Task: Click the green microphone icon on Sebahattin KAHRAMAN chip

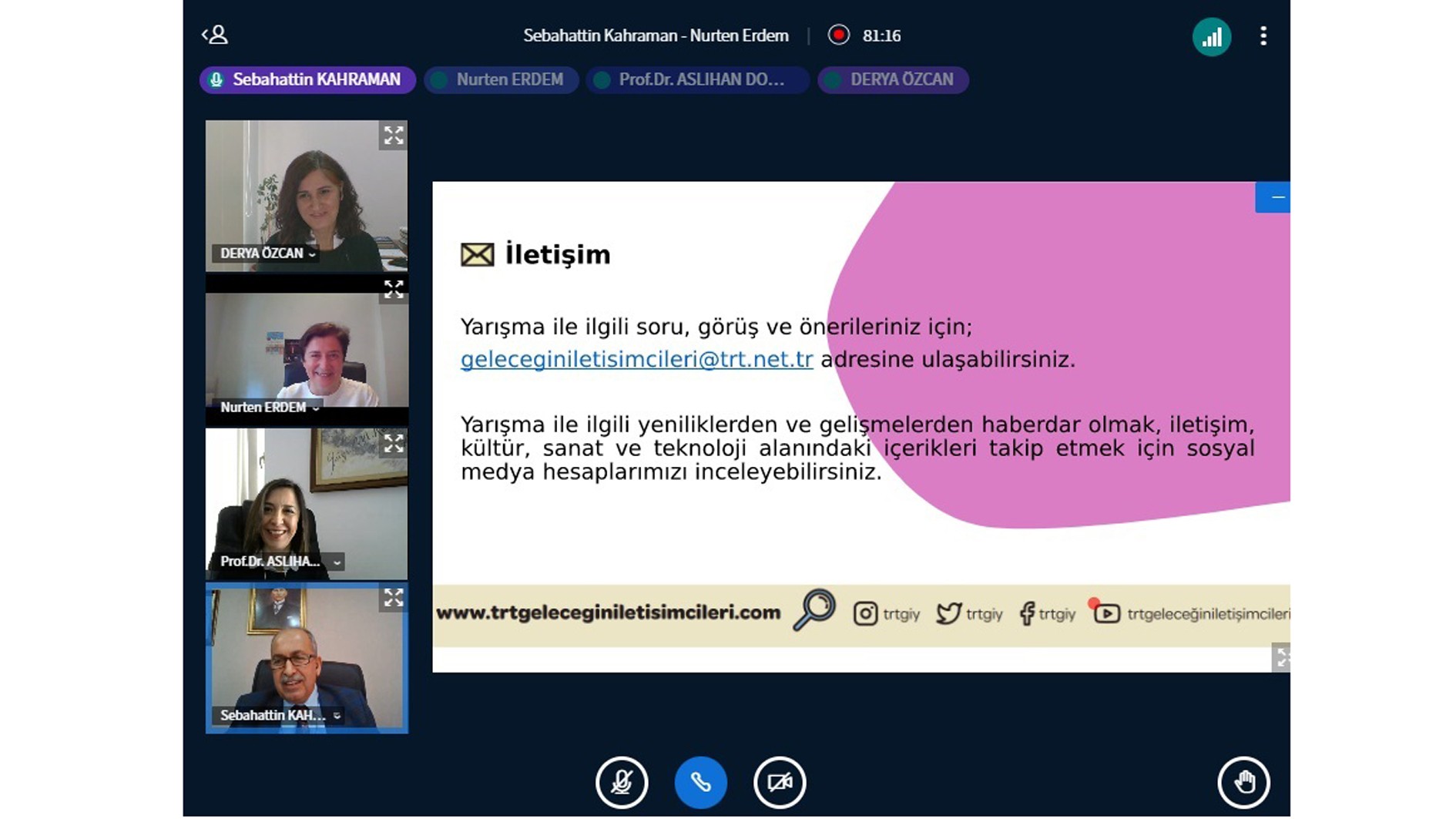Action: pyautogui.click(x=216, y=79)
